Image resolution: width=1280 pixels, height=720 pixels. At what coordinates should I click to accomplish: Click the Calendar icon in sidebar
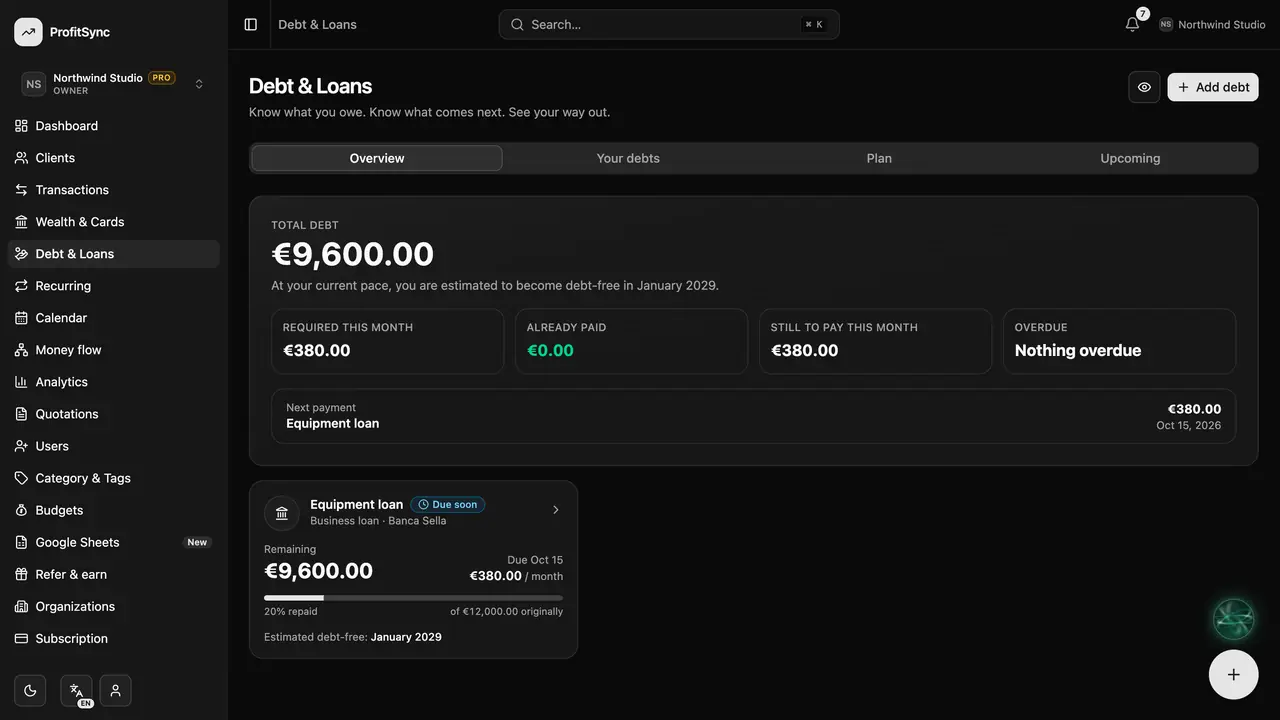tap(21, 318)
